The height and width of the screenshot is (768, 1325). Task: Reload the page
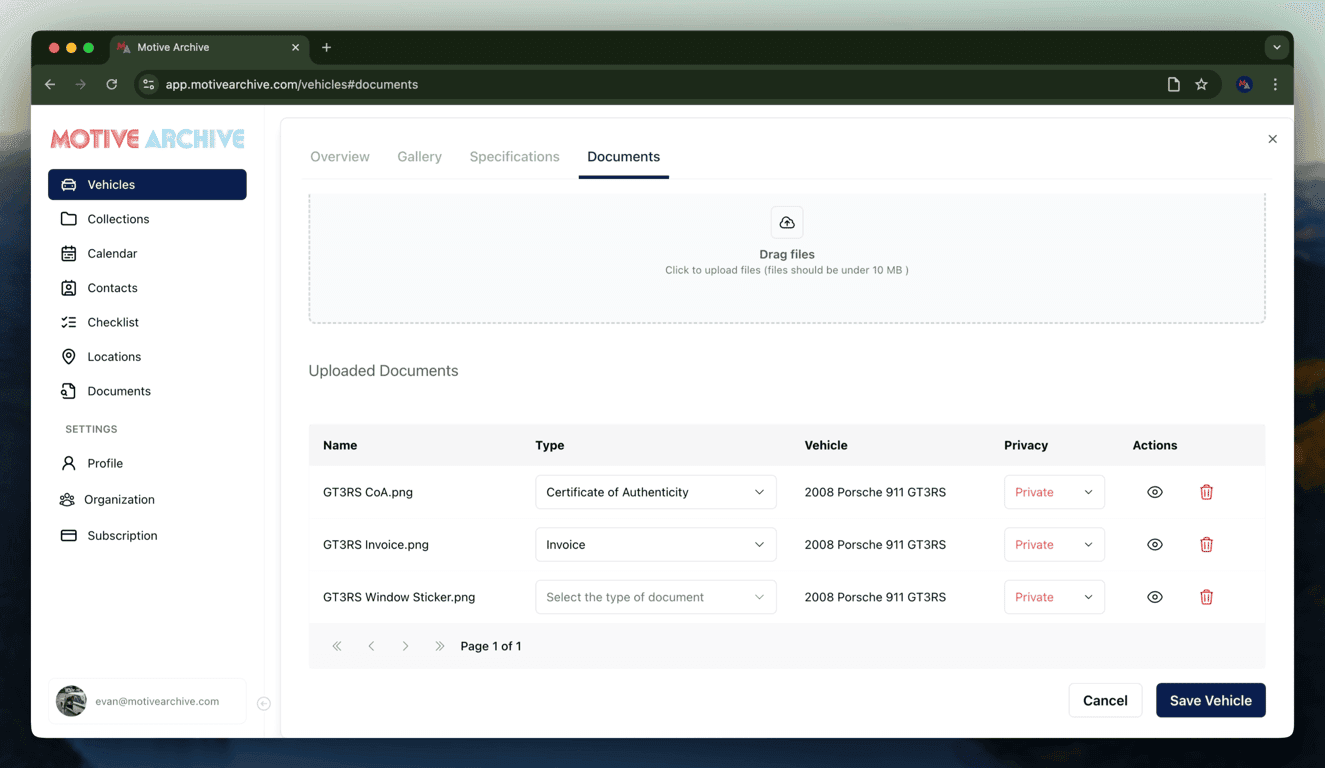pyautogui.click(x=112, y=85)
